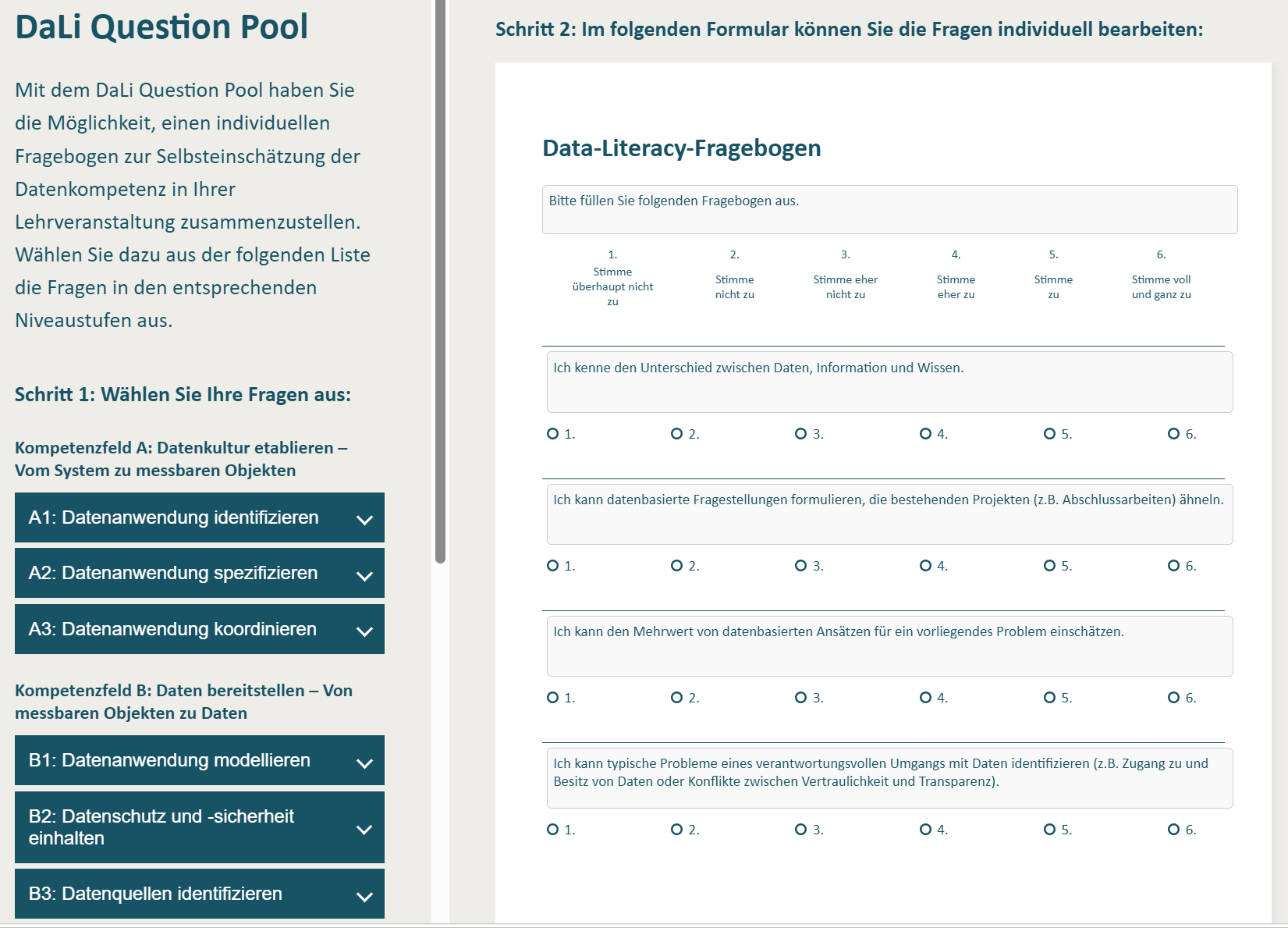Click 'Stimme überhaupt nicht zu' scale label
The height and width of the screenshot is (928, 1288).
click(x=612, y=286)
